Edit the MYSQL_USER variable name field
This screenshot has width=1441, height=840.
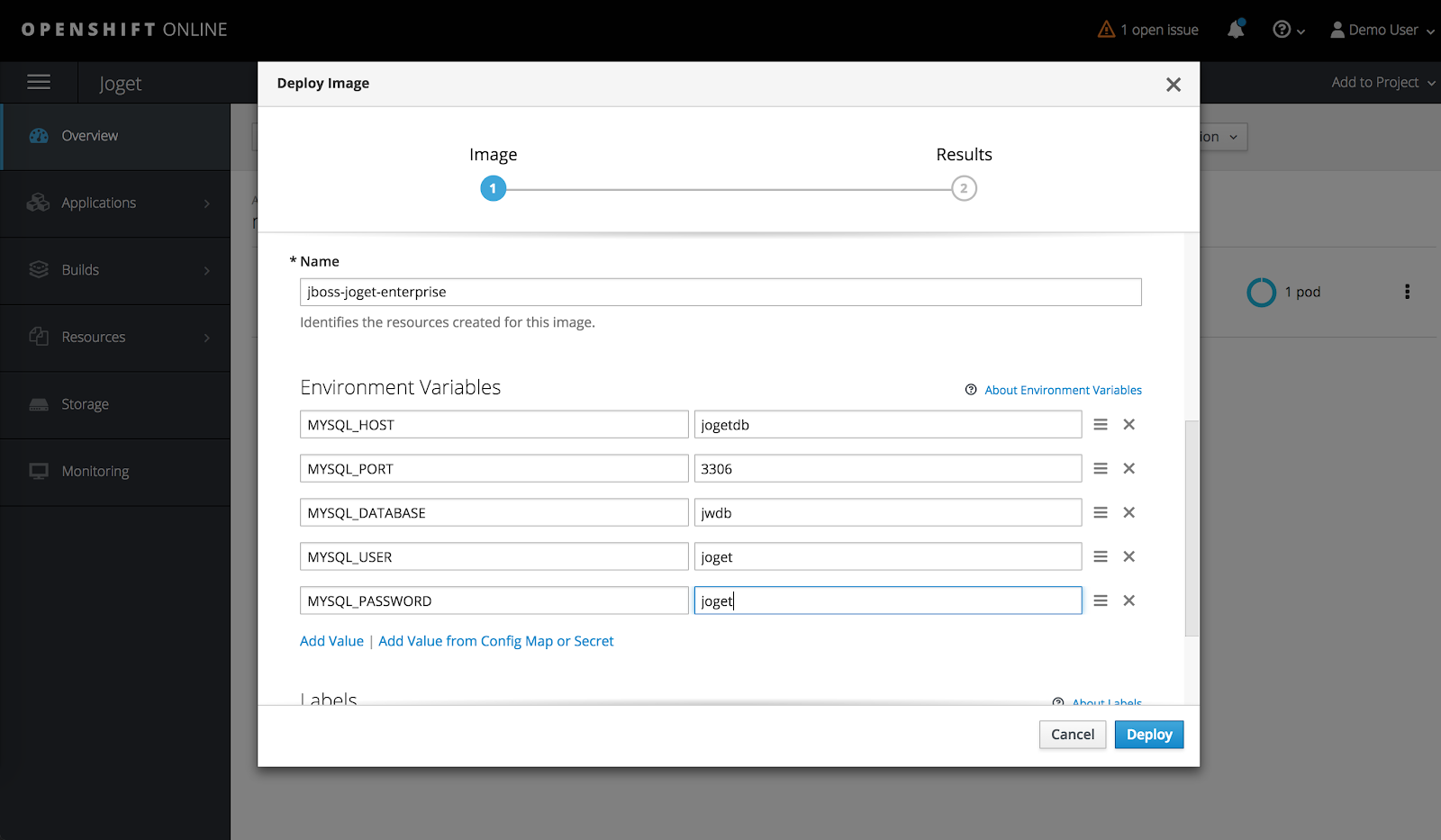[494, 557]
